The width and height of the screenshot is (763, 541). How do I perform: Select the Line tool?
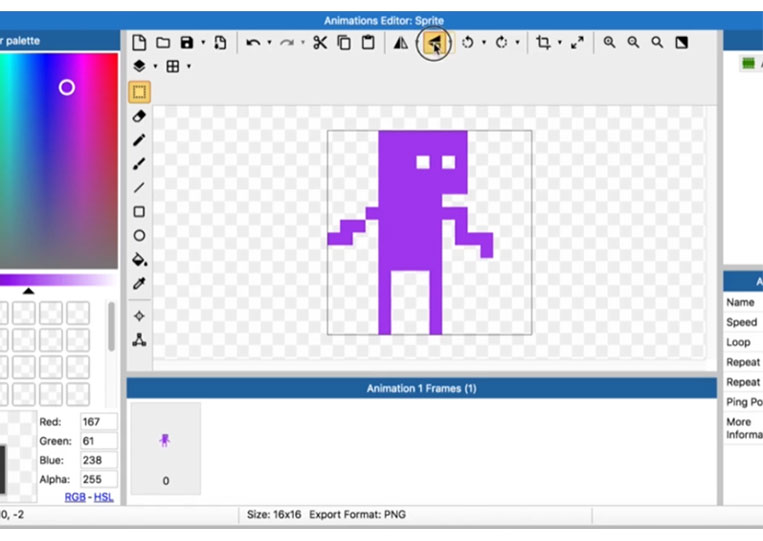139,188
